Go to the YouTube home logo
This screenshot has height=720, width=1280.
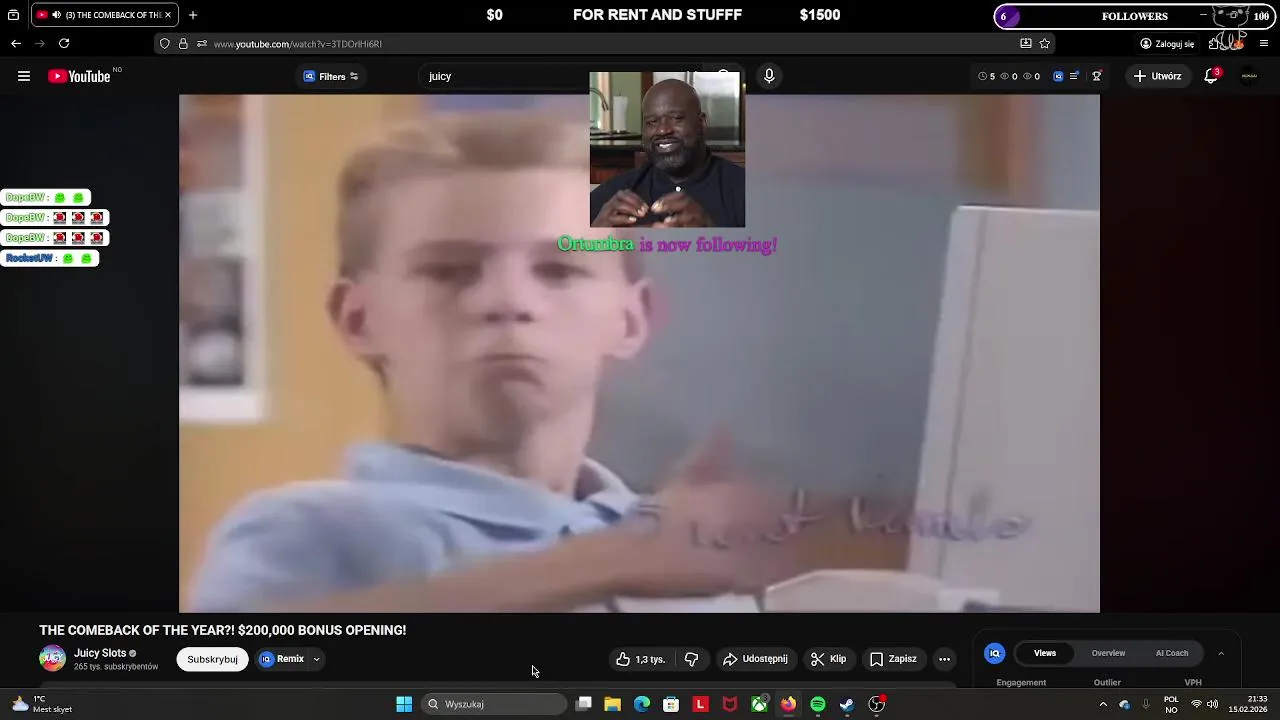[79, 76]
